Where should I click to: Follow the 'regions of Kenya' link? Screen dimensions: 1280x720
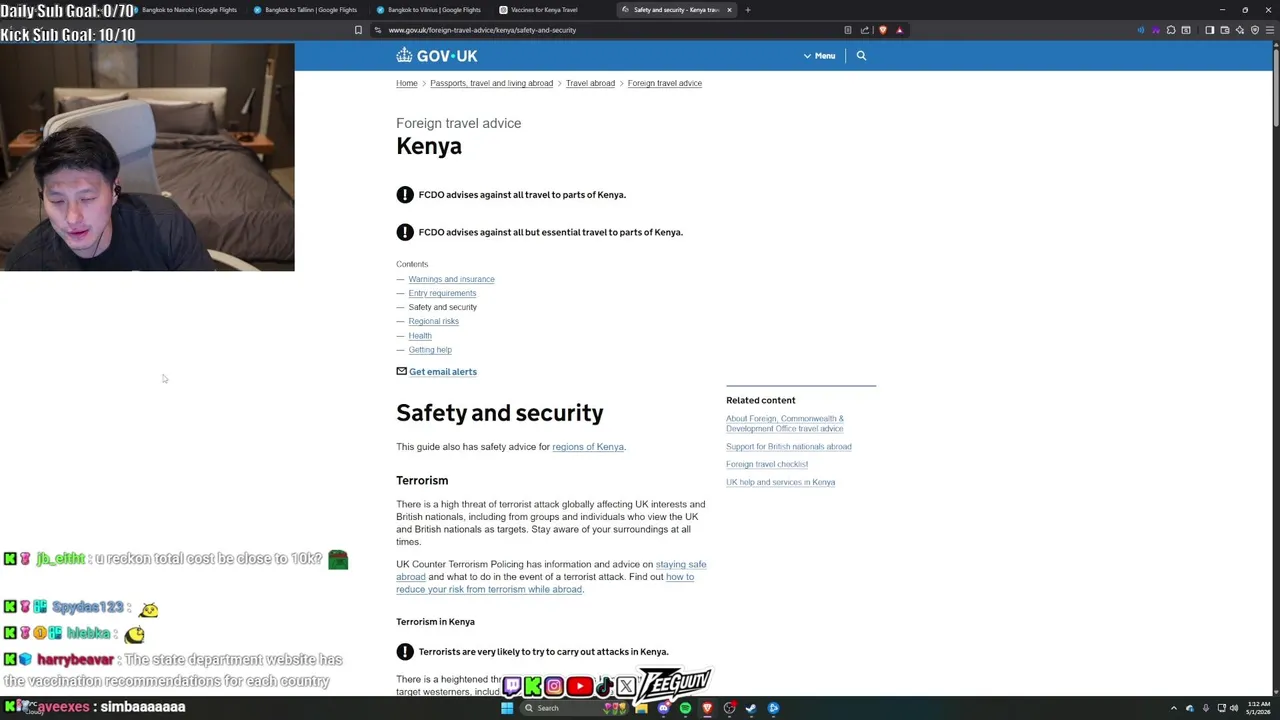click(588, 447)
